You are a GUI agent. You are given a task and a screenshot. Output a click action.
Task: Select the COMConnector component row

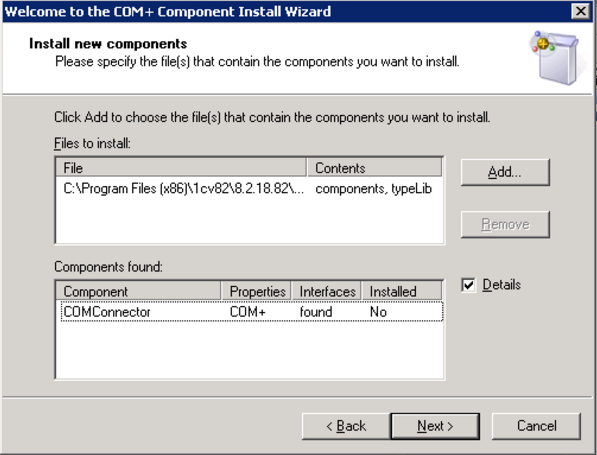tap(252, 312)
